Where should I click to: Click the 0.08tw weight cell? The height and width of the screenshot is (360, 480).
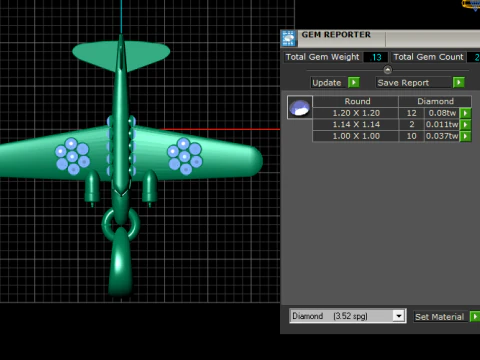[x=442, y=113]
